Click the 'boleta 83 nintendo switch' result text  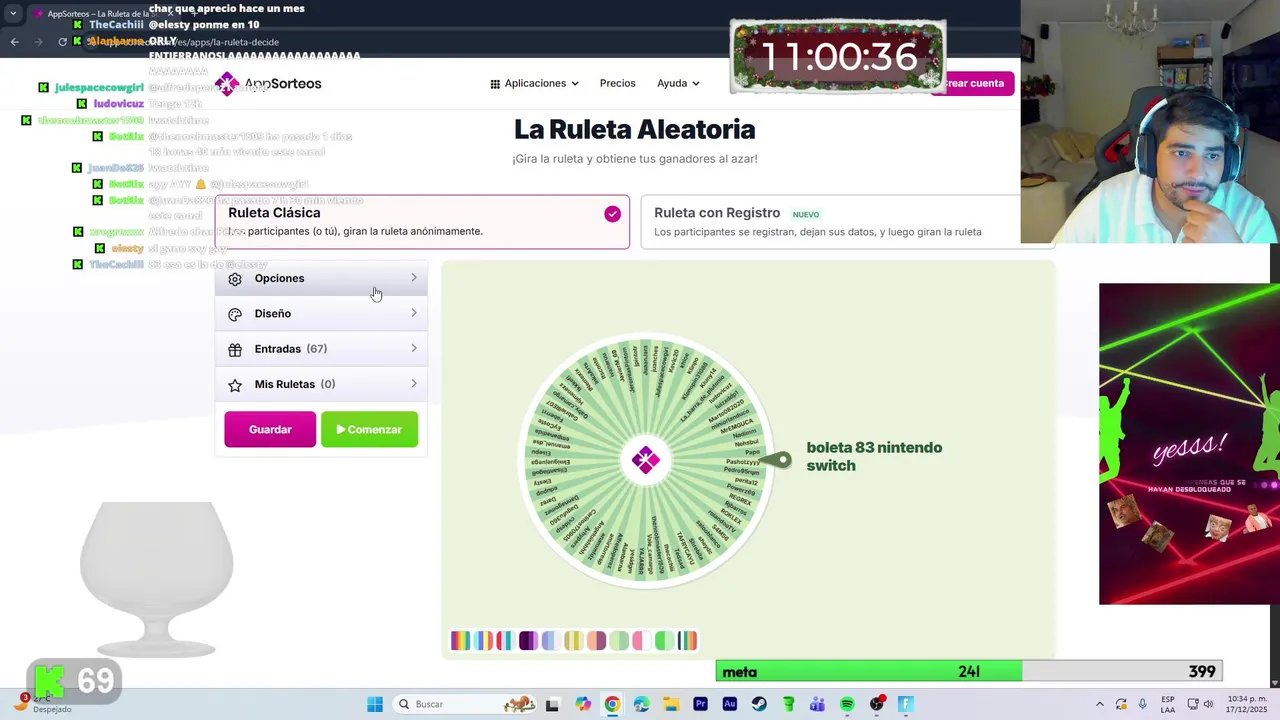(x=874, y=456)
